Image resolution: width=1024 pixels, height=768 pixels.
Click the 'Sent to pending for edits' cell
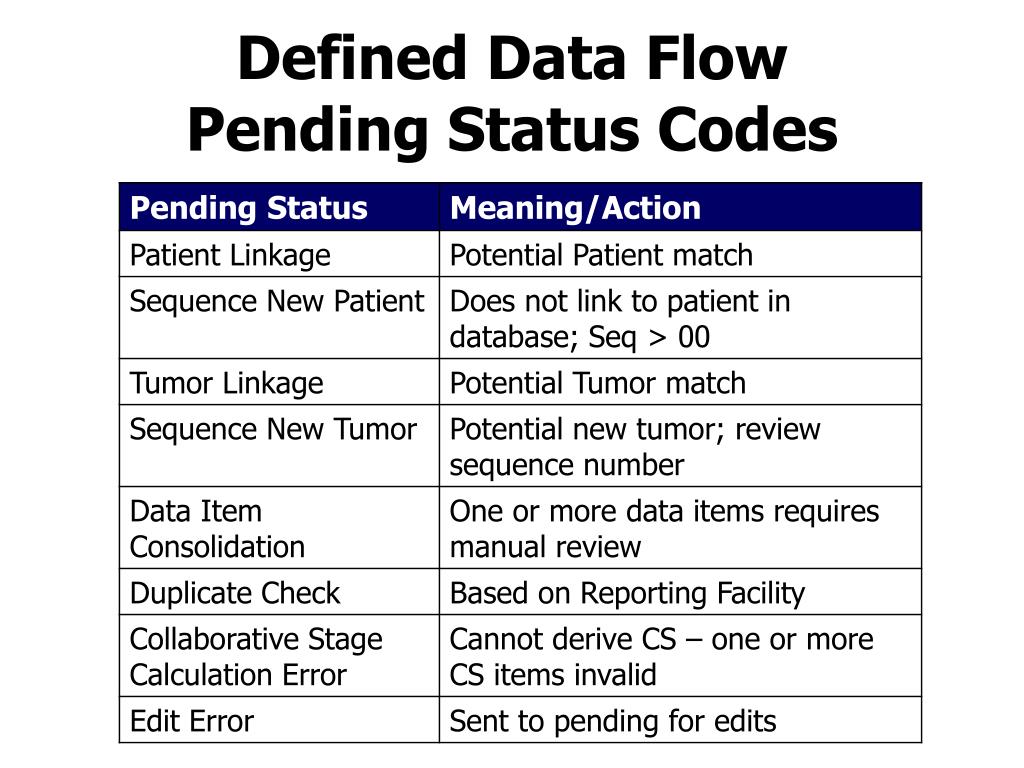(680, 720)
